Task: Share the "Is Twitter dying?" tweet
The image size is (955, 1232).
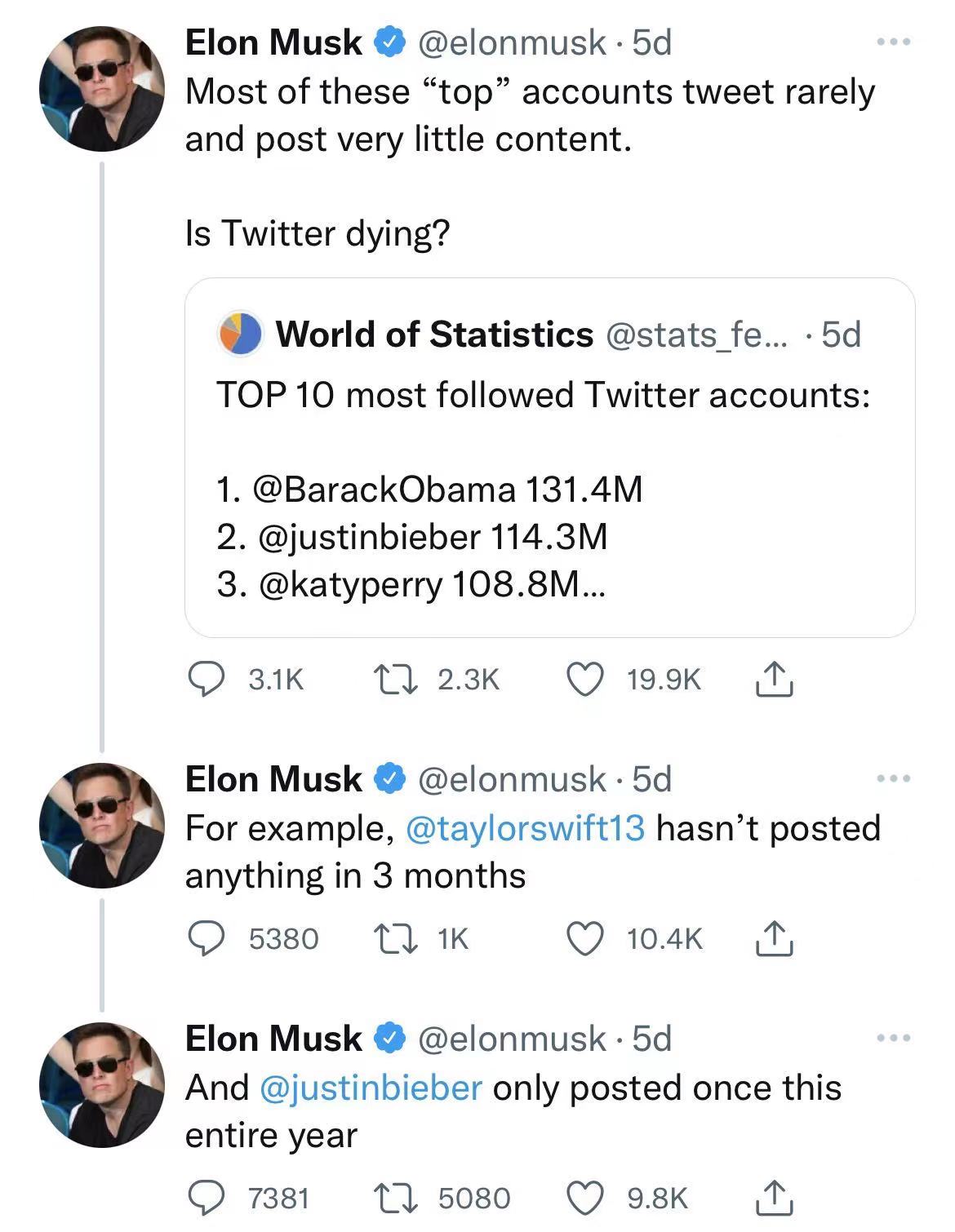Action: coord(773,680)
